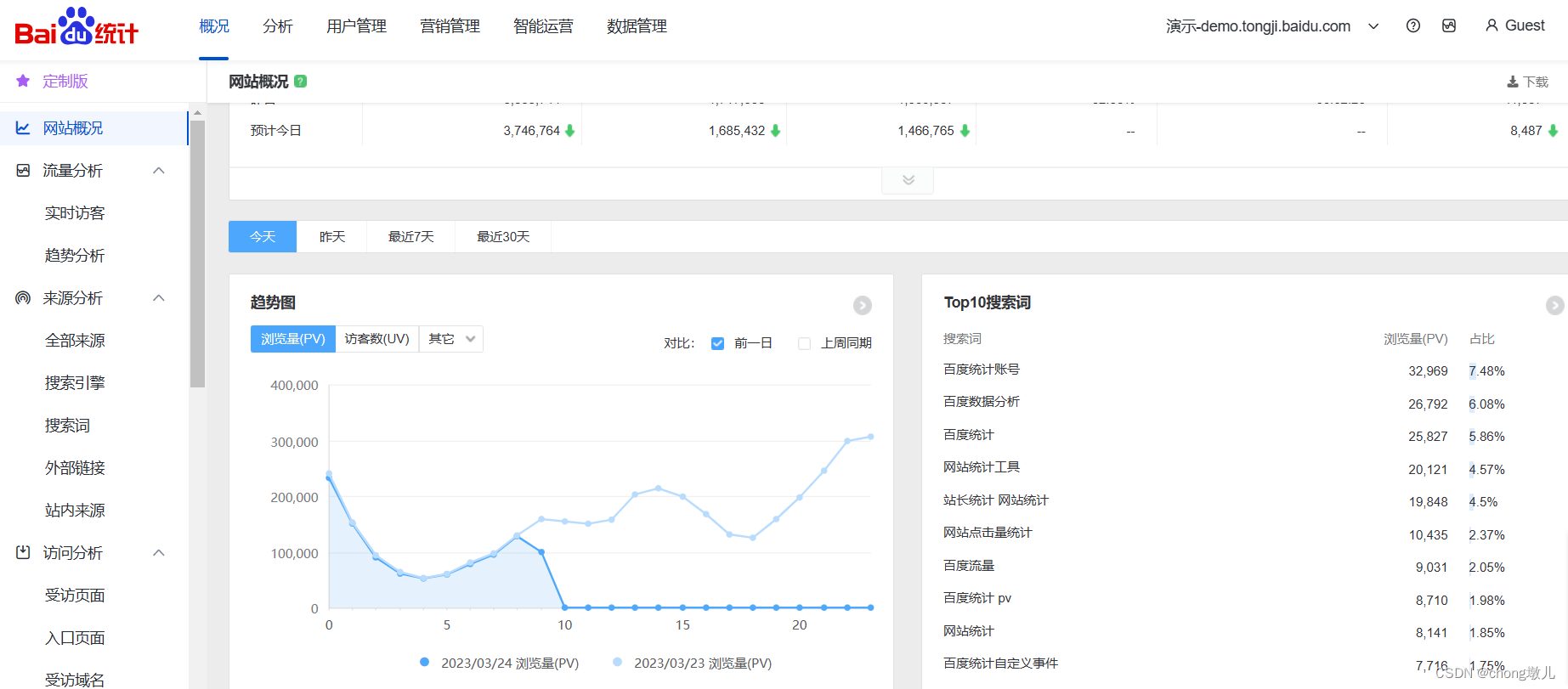Click green down arrow next to 1,685,432

[x=775, y=131]
